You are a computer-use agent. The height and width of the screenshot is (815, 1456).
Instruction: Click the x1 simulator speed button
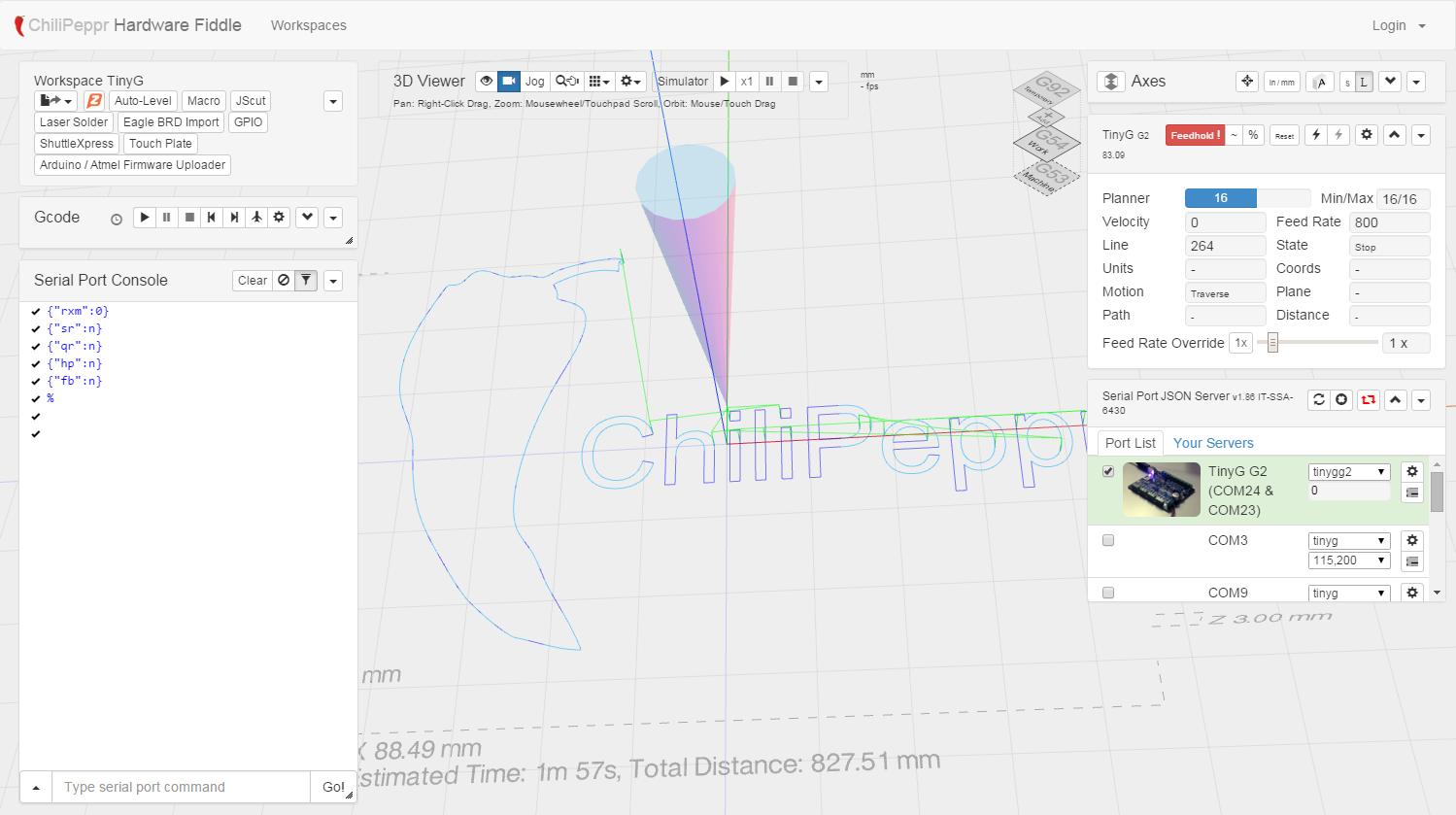(747, 82)
